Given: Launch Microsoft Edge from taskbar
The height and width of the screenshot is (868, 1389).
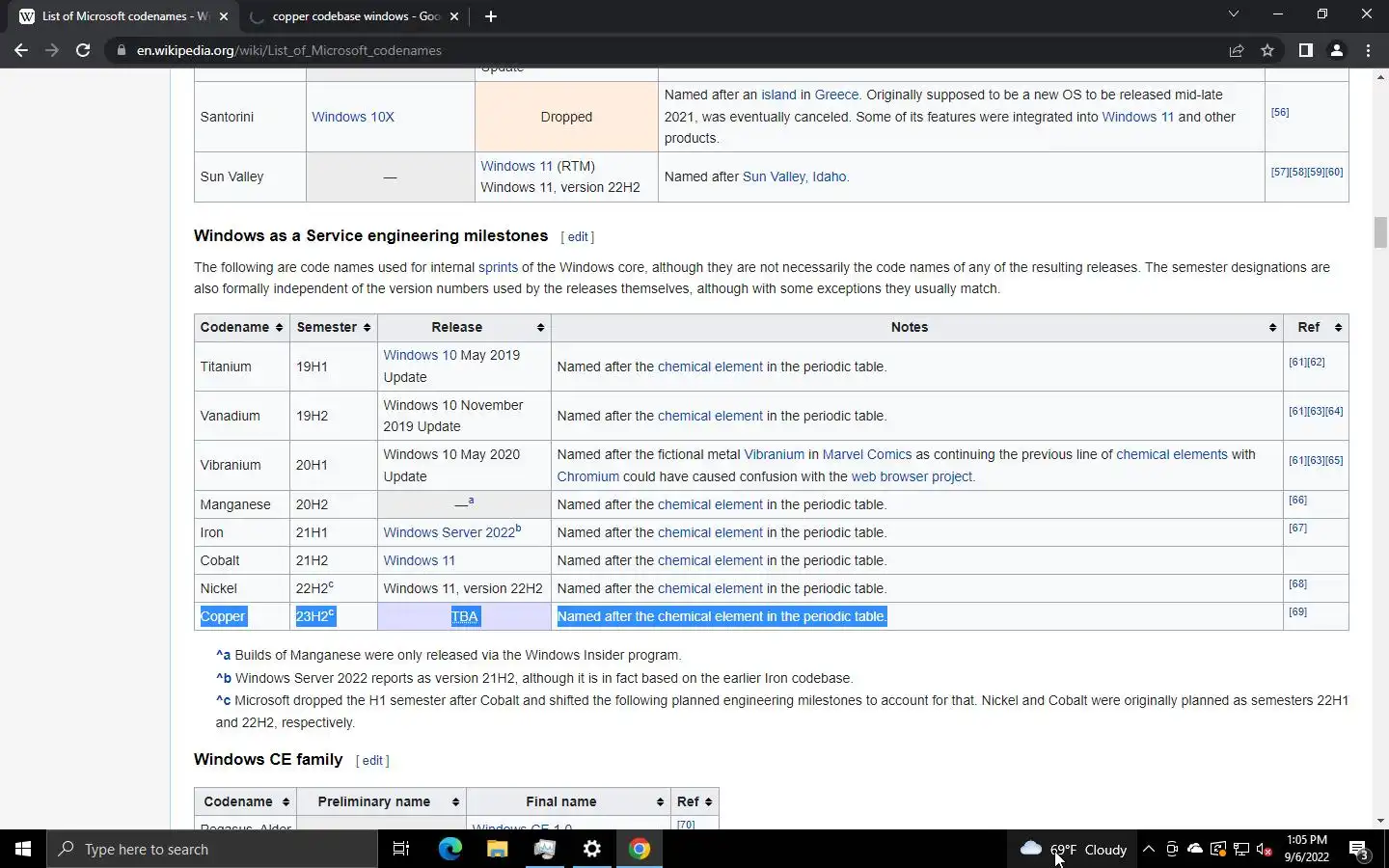Looking at the screenshot, I should coord(449,849).
